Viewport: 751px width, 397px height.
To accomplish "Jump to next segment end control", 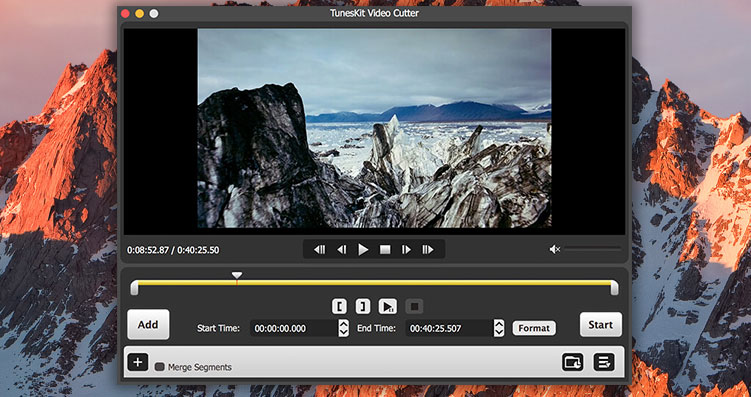I will tap(428, 250).
